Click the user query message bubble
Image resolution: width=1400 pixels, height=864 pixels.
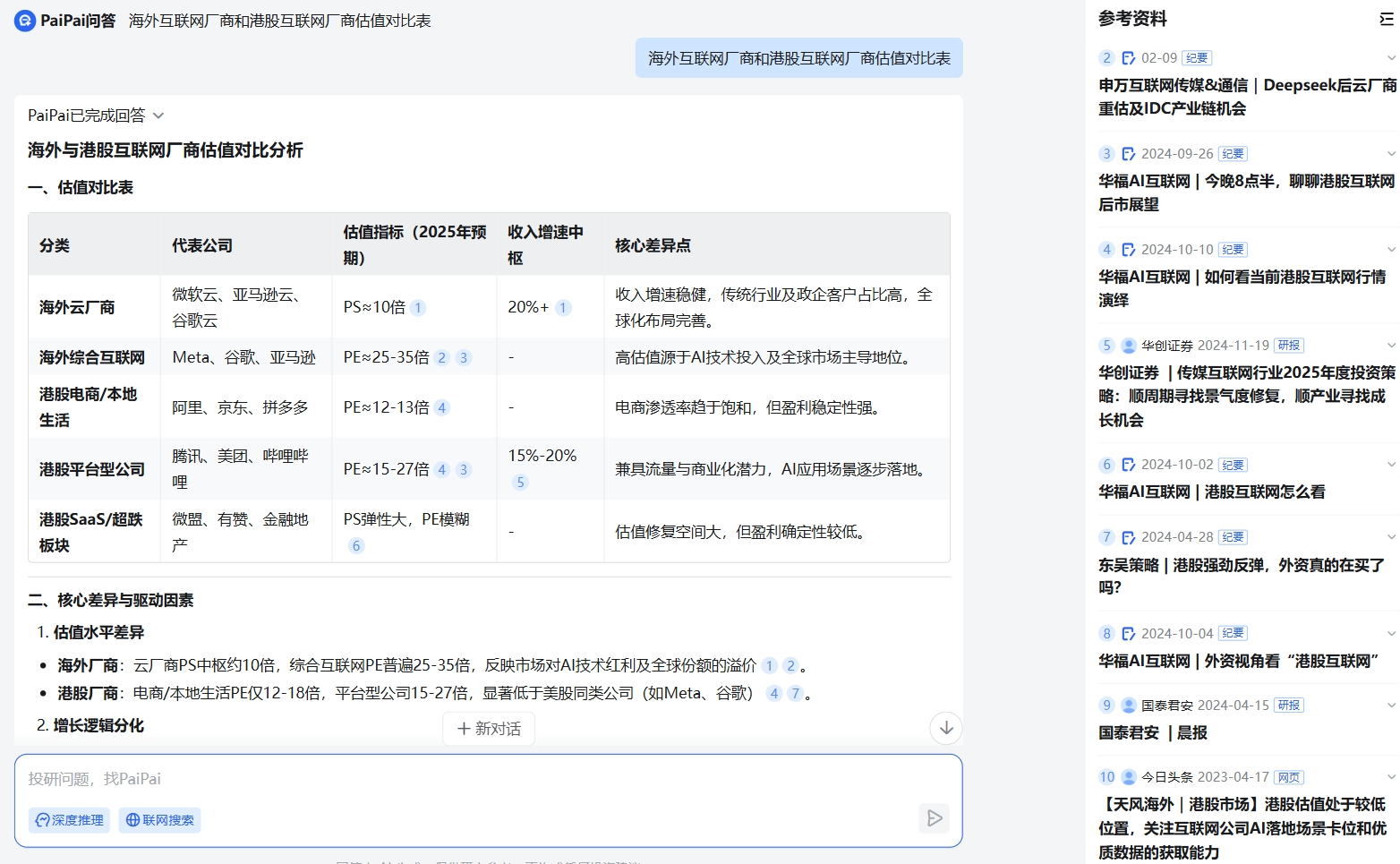[798, 58]
